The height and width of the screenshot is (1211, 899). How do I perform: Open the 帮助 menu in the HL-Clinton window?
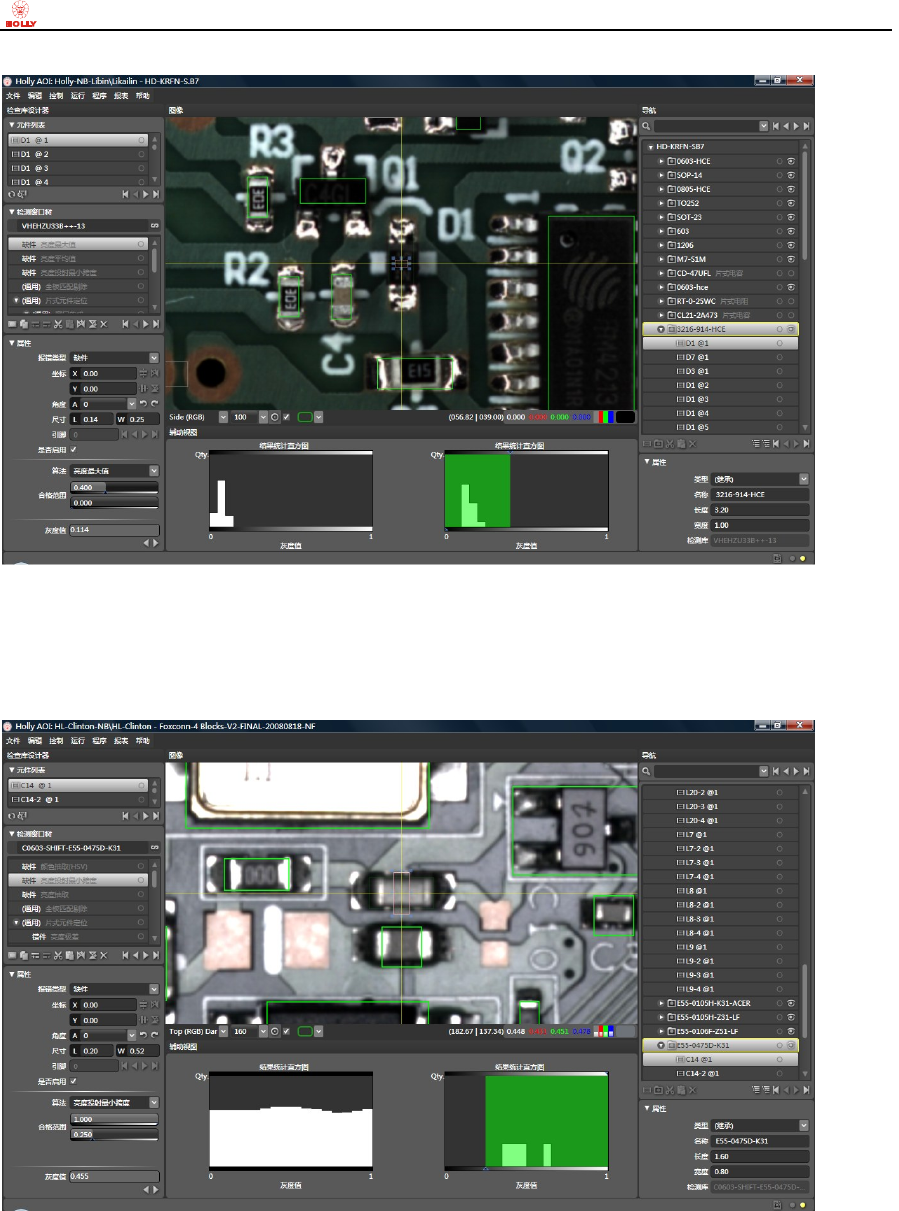[143, 741]
